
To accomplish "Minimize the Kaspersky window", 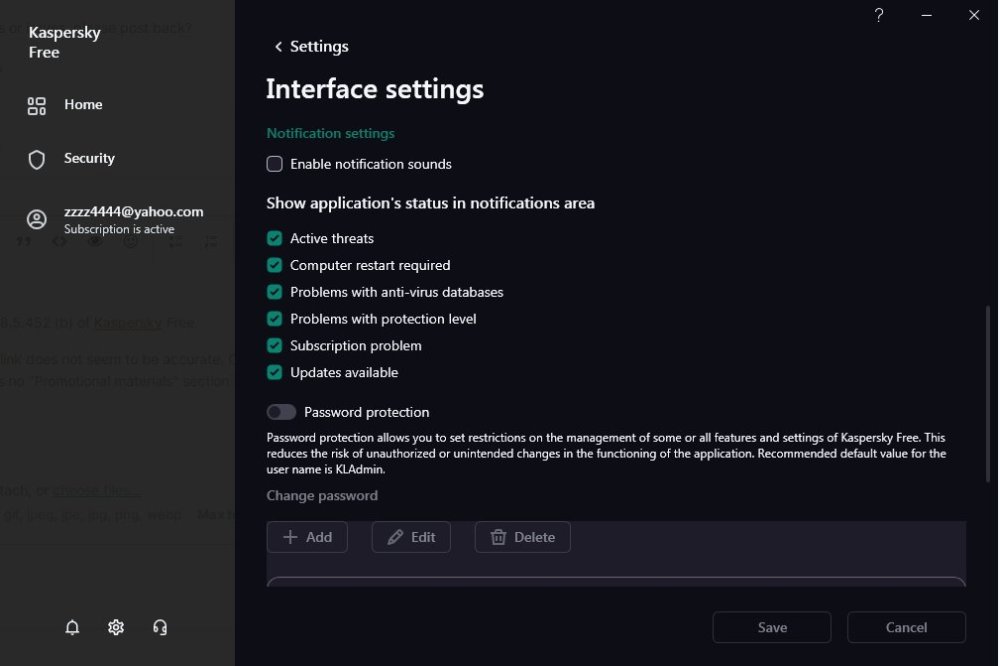I will pos(927,15).
